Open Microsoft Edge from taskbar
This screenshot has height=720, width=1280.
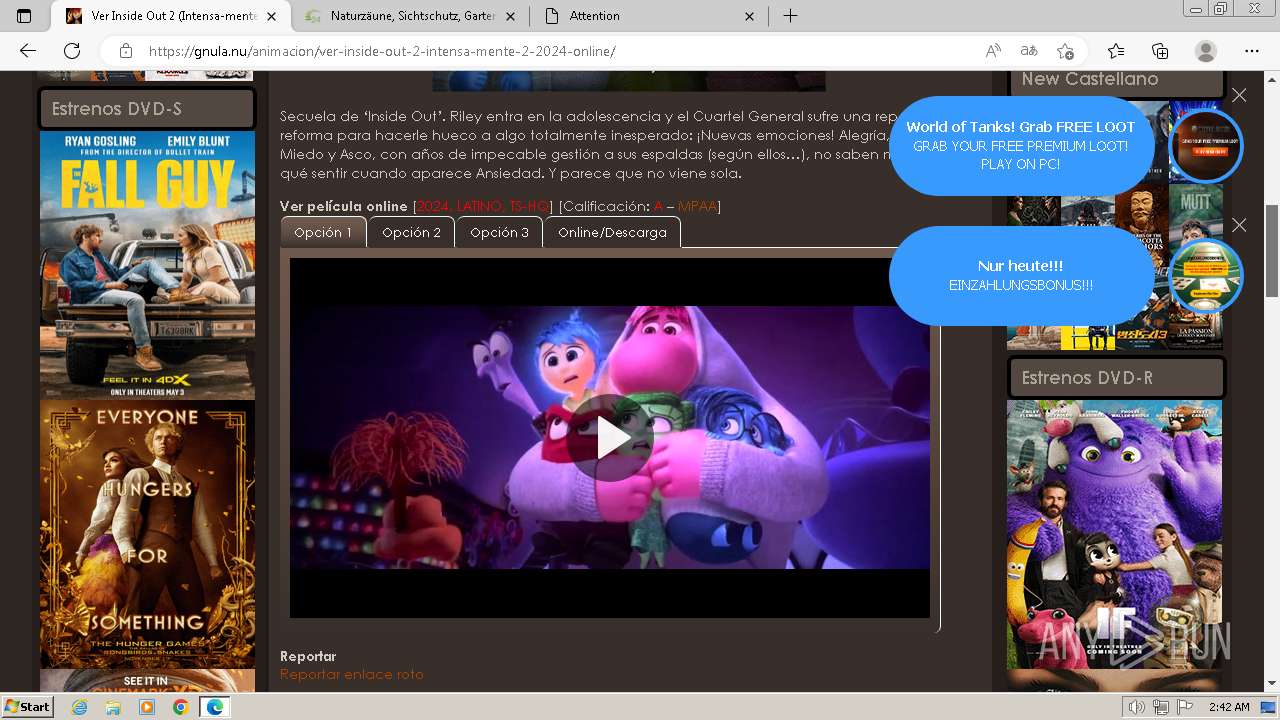point(215,707)
